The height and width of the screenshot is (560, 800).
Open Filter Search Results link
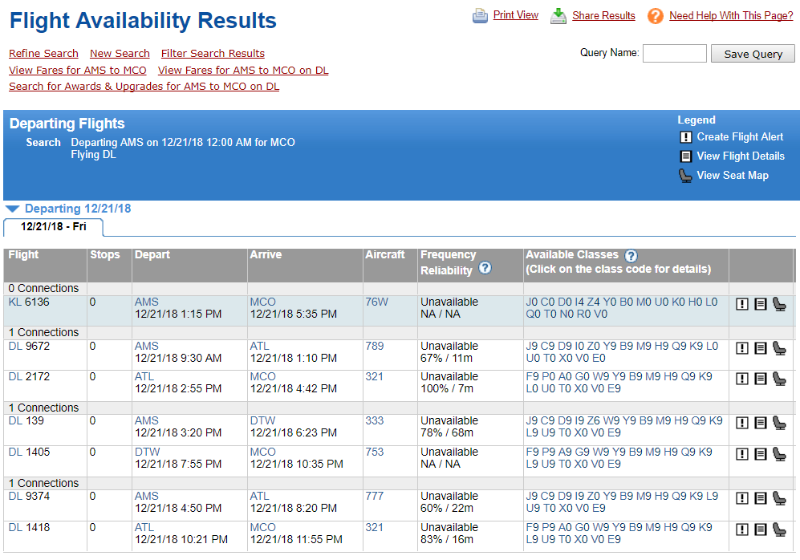click(x=212, y=54)
